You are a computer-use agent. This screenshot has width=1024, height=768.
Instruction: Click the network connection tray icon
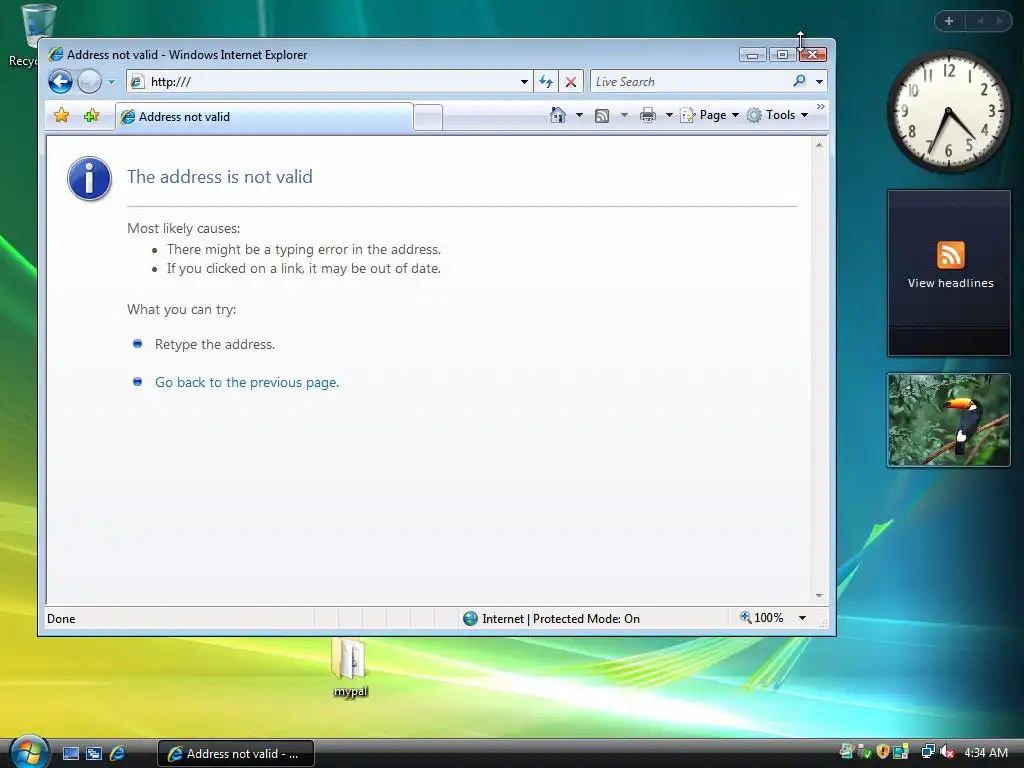(927, 752)
